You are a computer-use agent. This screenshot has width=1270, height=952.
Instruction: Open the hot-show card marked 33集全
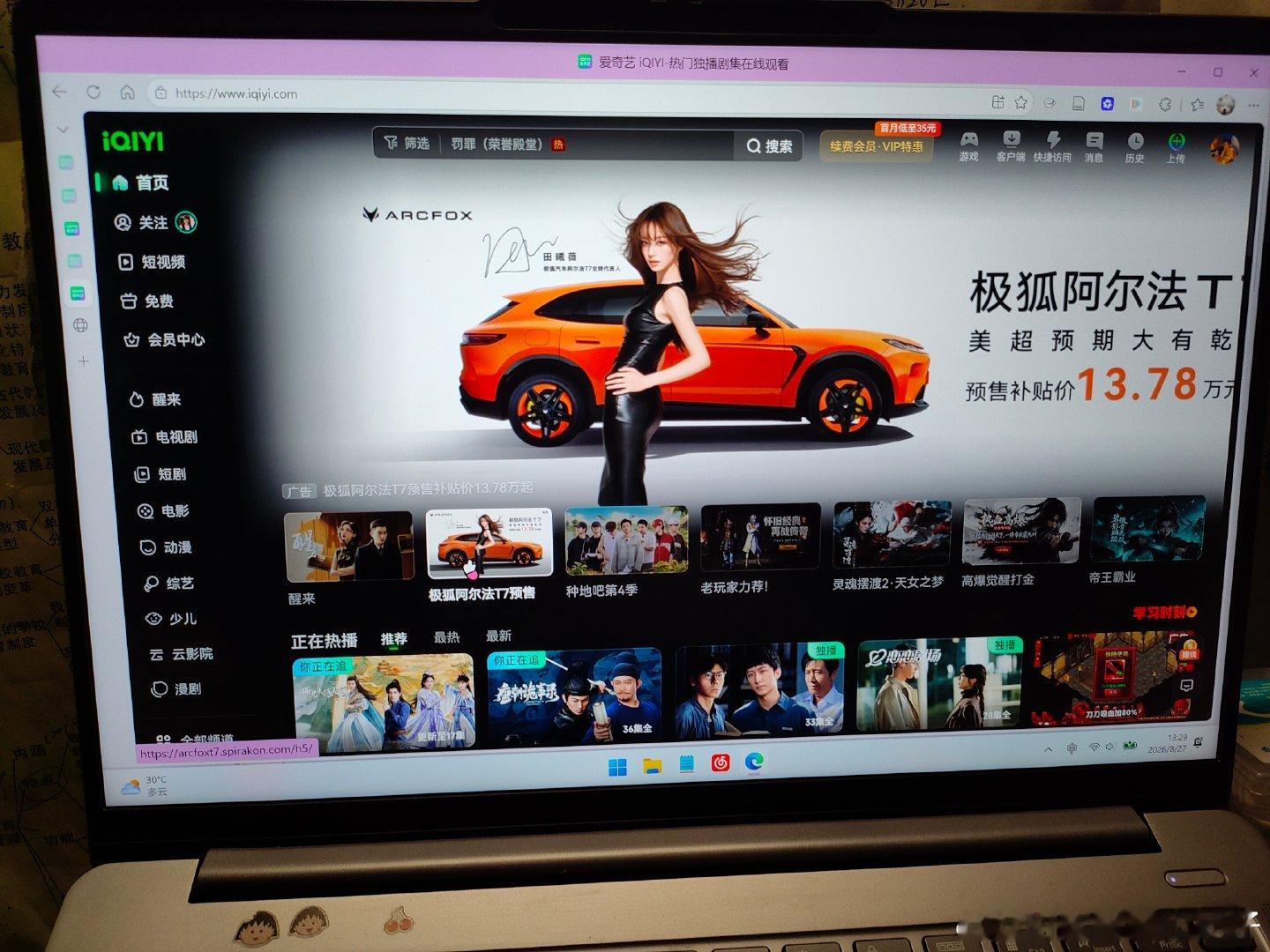[x=759, y=691]
